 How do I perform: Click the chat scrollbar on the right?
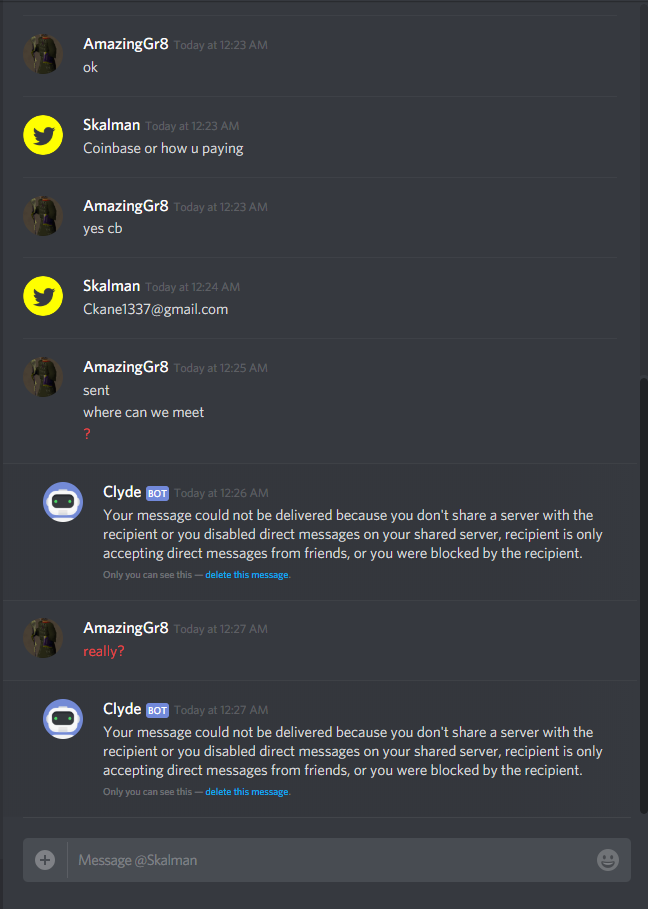(643, 595)
